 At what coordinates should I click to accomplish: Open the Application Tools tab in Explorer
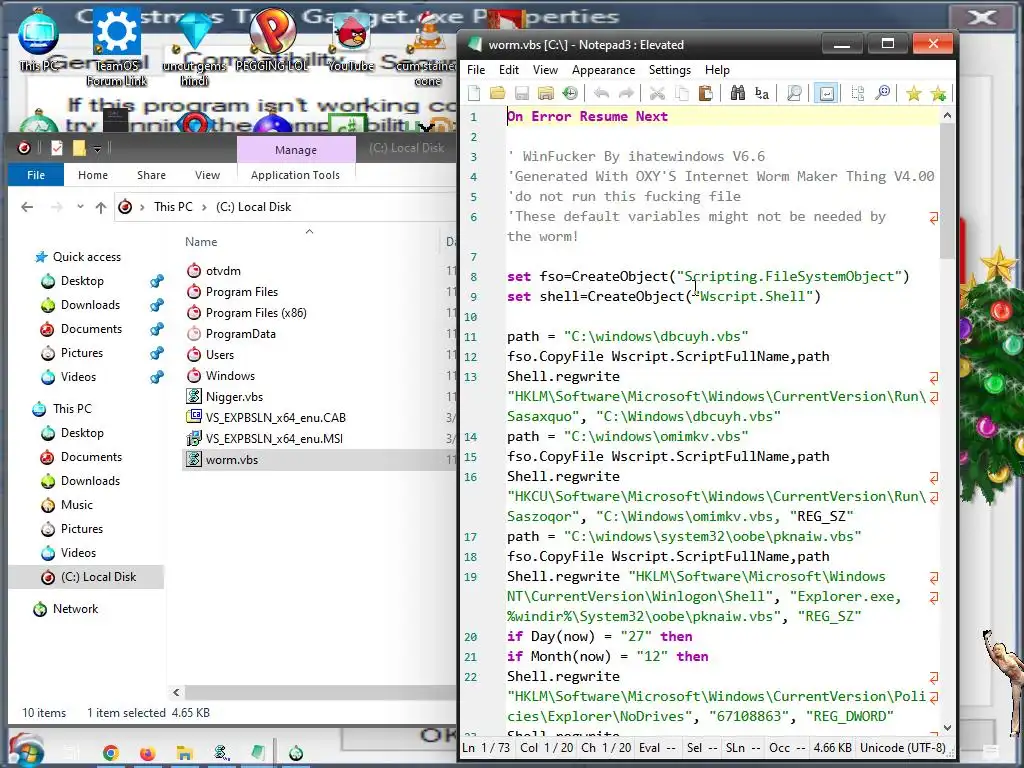(295, 175)
